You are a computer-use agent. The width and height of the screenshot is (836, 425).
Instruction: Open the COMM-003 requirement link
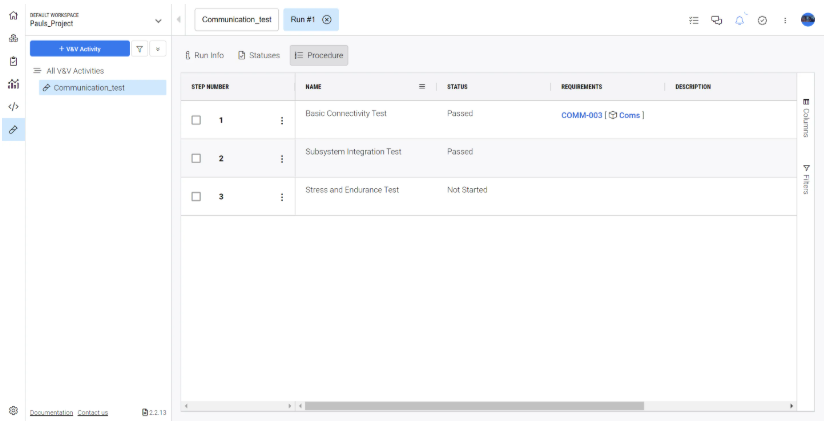click(x=581, y=115)
